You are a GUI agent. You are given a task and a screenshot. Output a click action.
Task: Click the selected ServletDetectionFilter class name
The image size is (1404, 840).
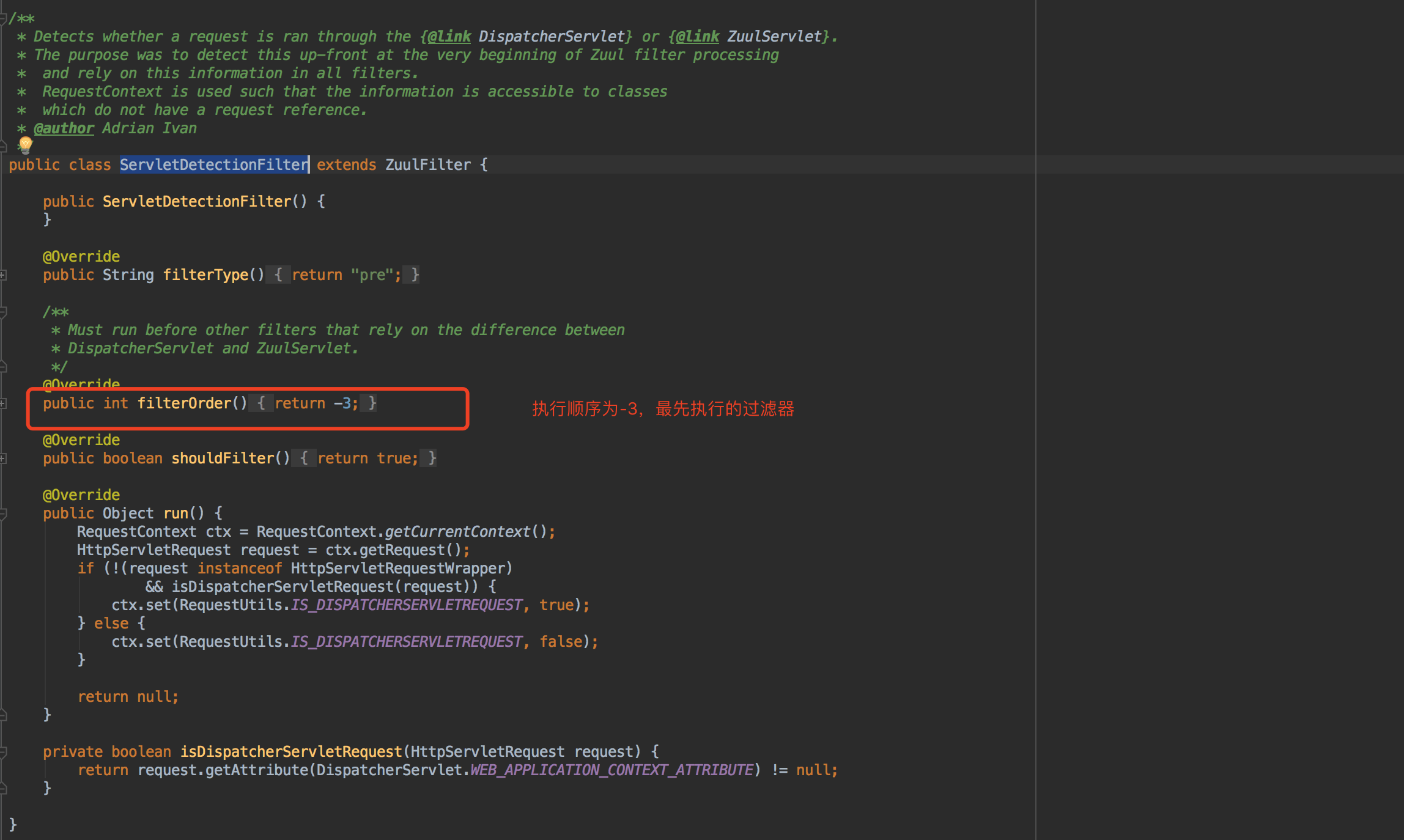pos(213,165)
